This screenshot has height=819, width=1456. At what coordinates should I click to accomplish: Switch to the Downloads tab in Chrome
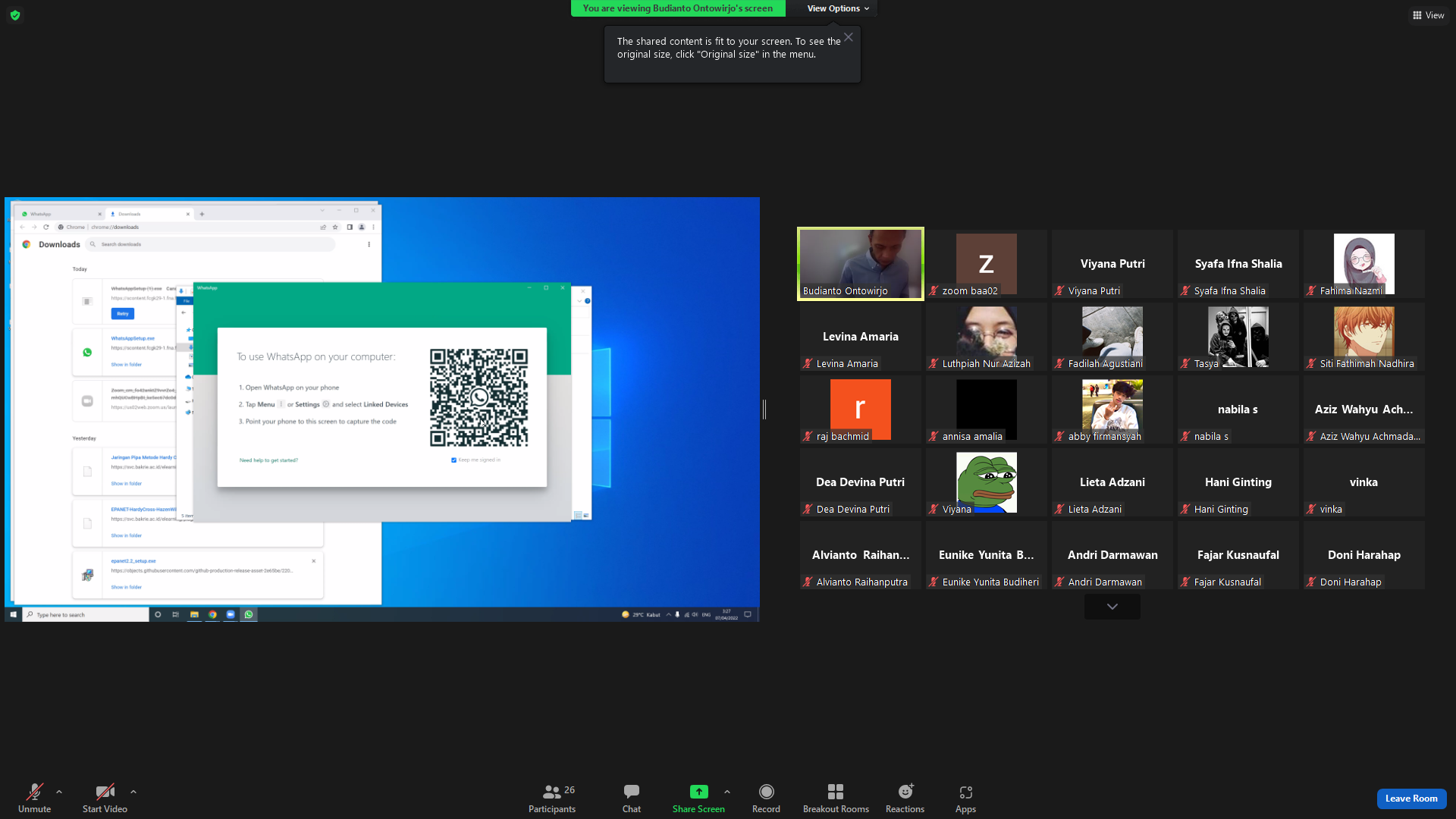pos(149,214)
